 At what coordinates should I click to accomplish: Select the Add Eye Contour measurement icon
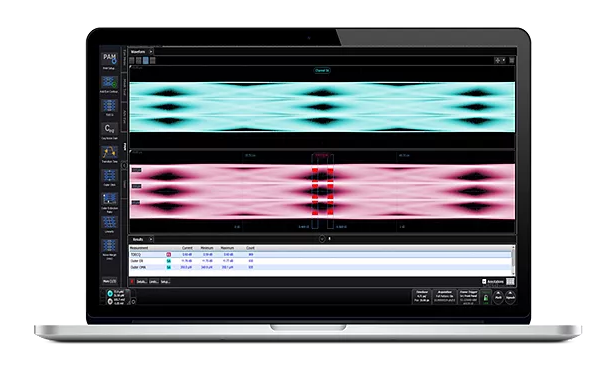109,82
